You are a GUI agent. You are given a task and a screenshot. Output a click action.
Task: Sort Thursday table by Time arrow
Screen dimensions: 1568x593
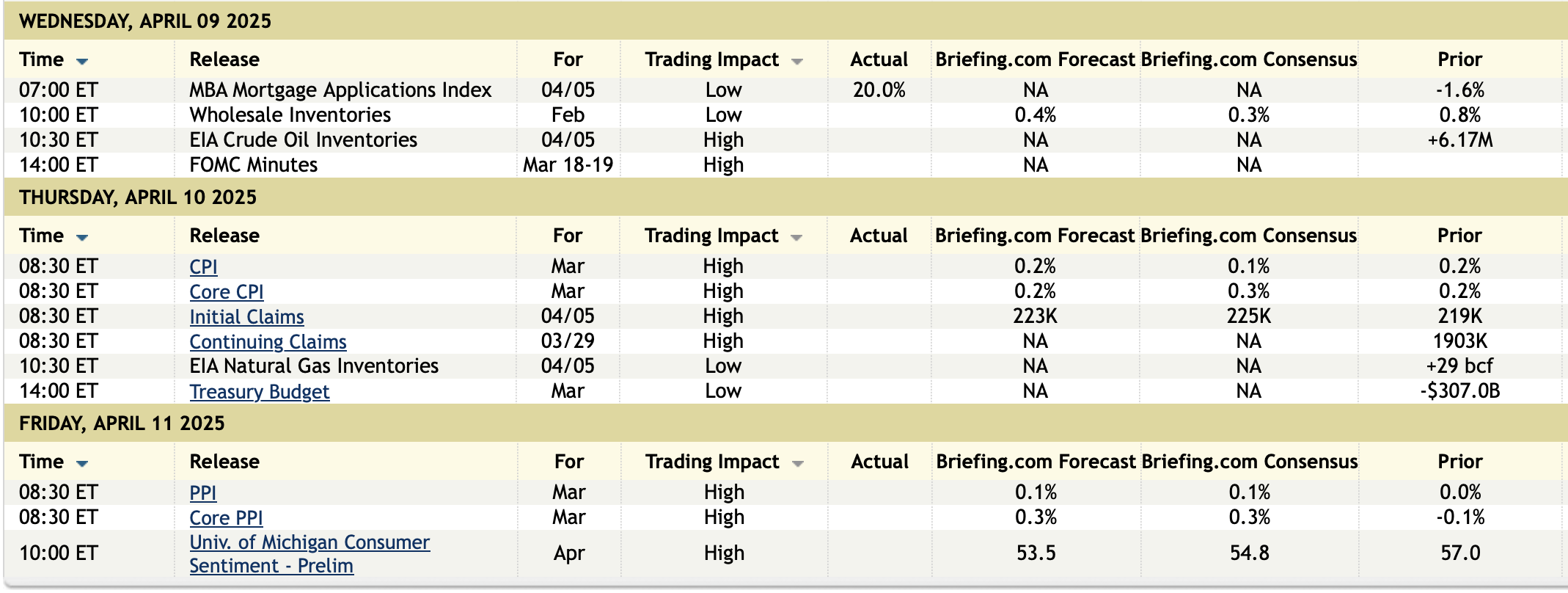[x=82, y=238]
